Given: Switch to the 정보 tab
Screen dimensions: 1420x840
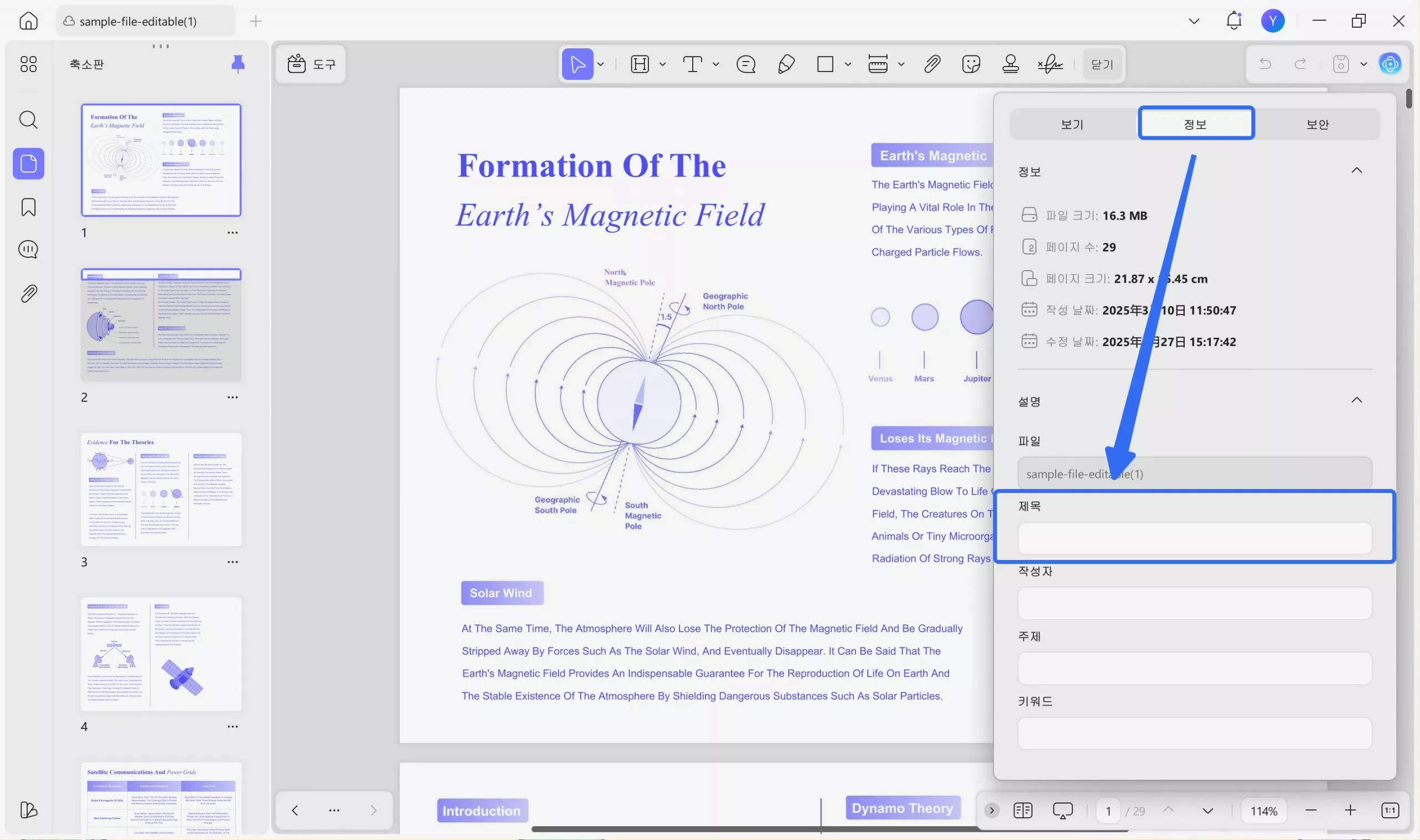Looking at the screenshot, I should tap(1196, 124).
